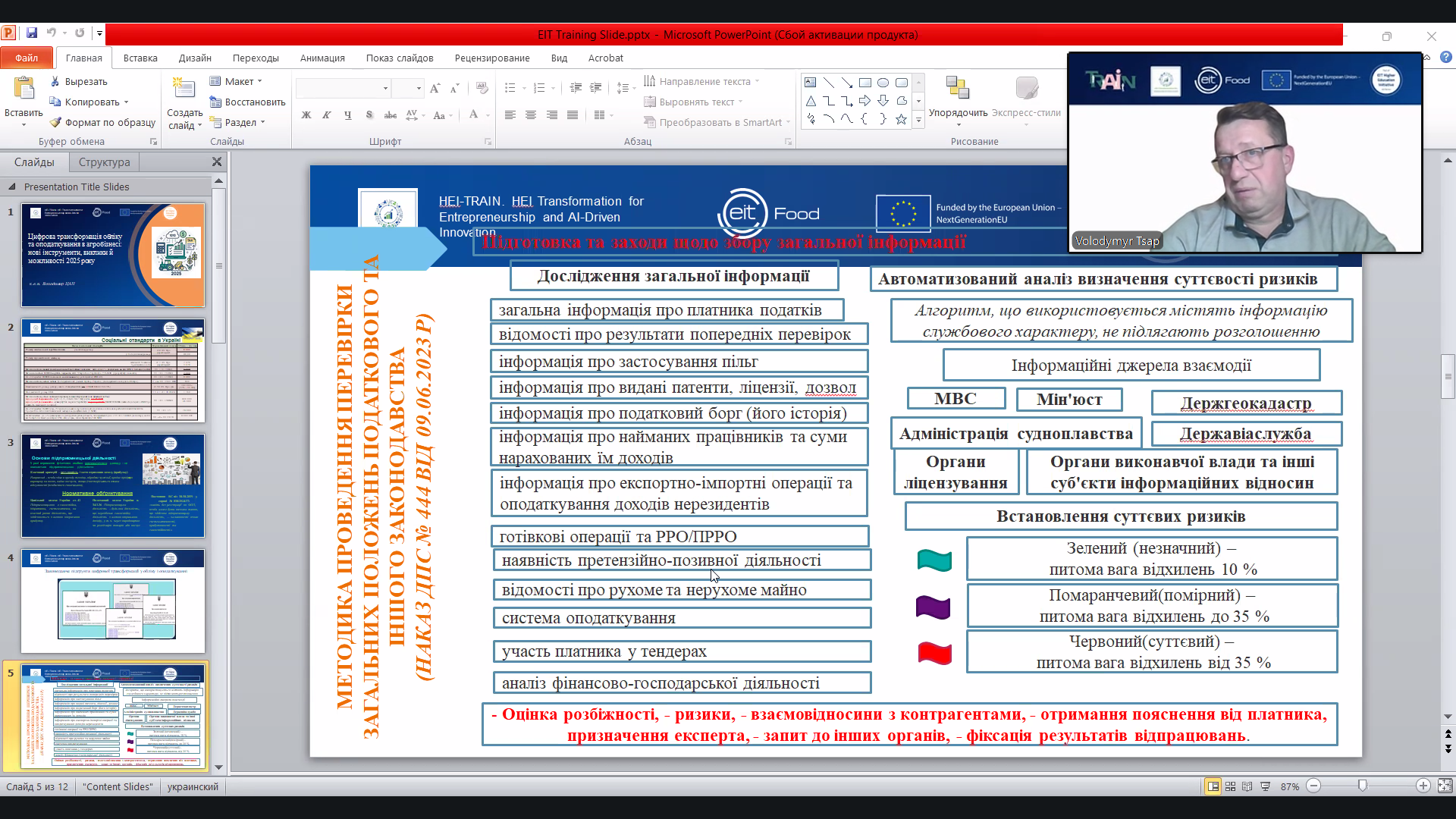Toggle italic К formatting
Viewport: 1456px width, 819px height.
[x=327, y=115]
